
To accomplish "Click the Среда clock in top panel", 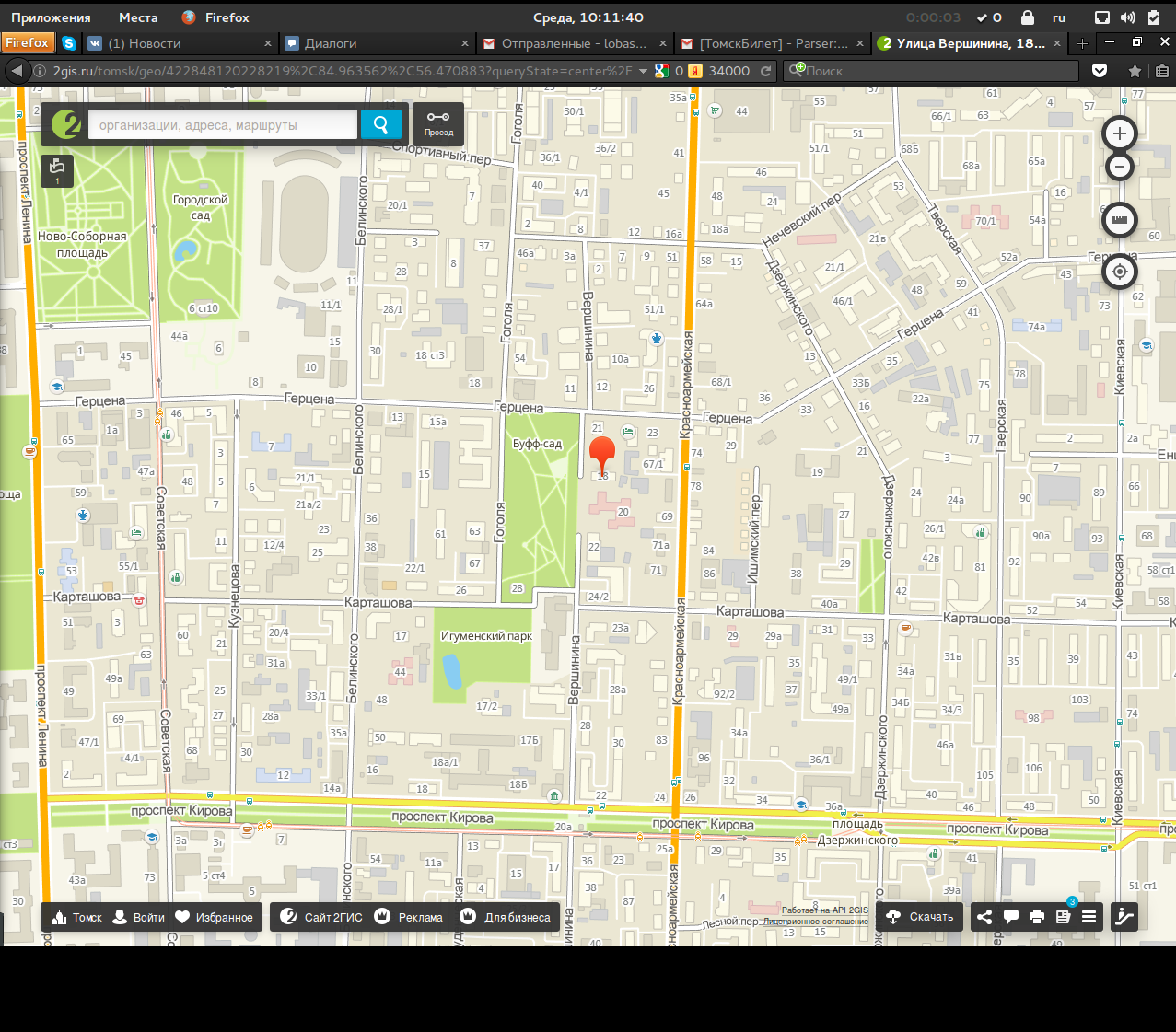I will [588, 17].
